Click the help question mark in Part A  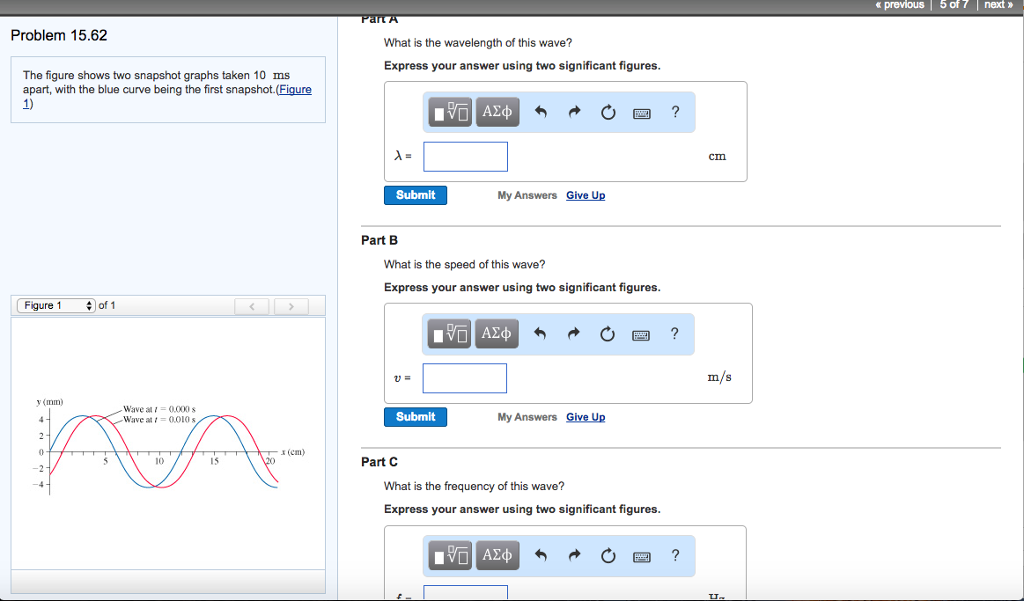(x=674, y=111)
